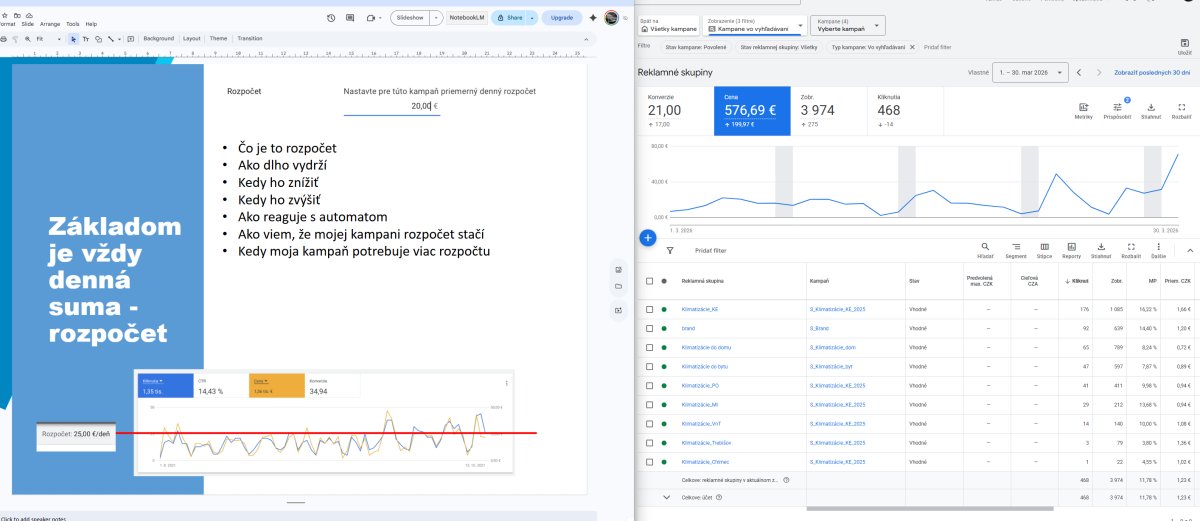The height and width of the screenshot is (521, 1200).
Task: Click the Stĺpce columns icon
Action: click(x=1044, y=249)
